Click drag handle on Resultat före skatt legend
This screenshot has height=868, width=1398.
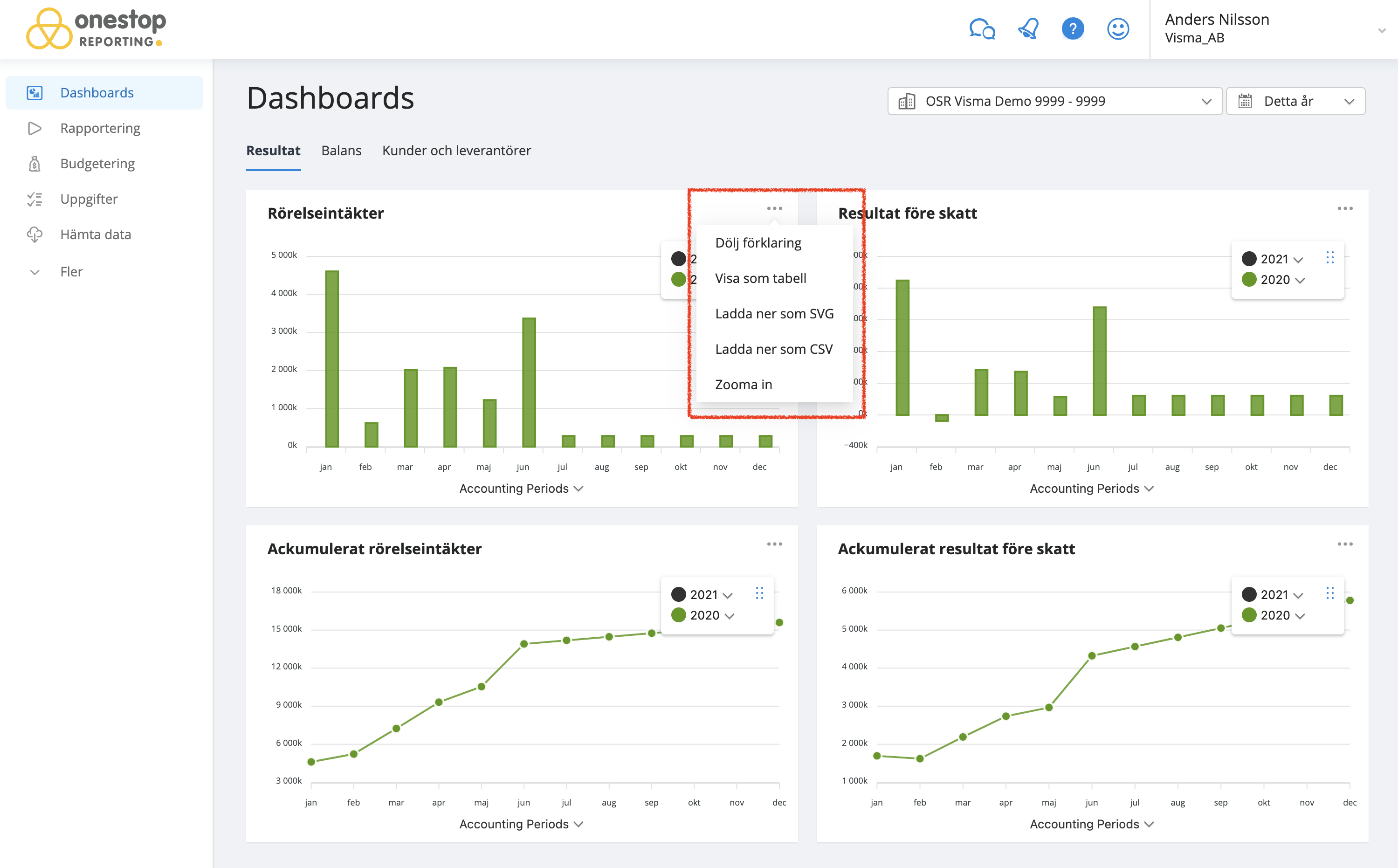point(1329,258)
